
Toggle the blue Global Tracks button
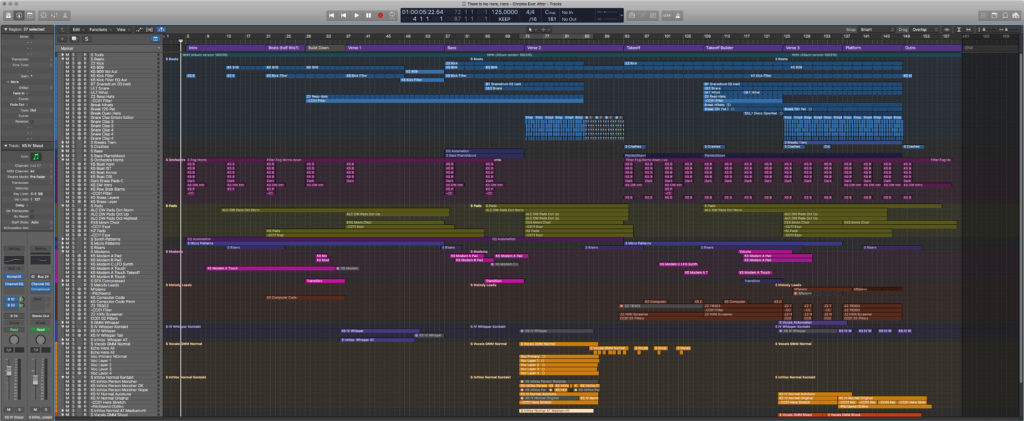155,39
